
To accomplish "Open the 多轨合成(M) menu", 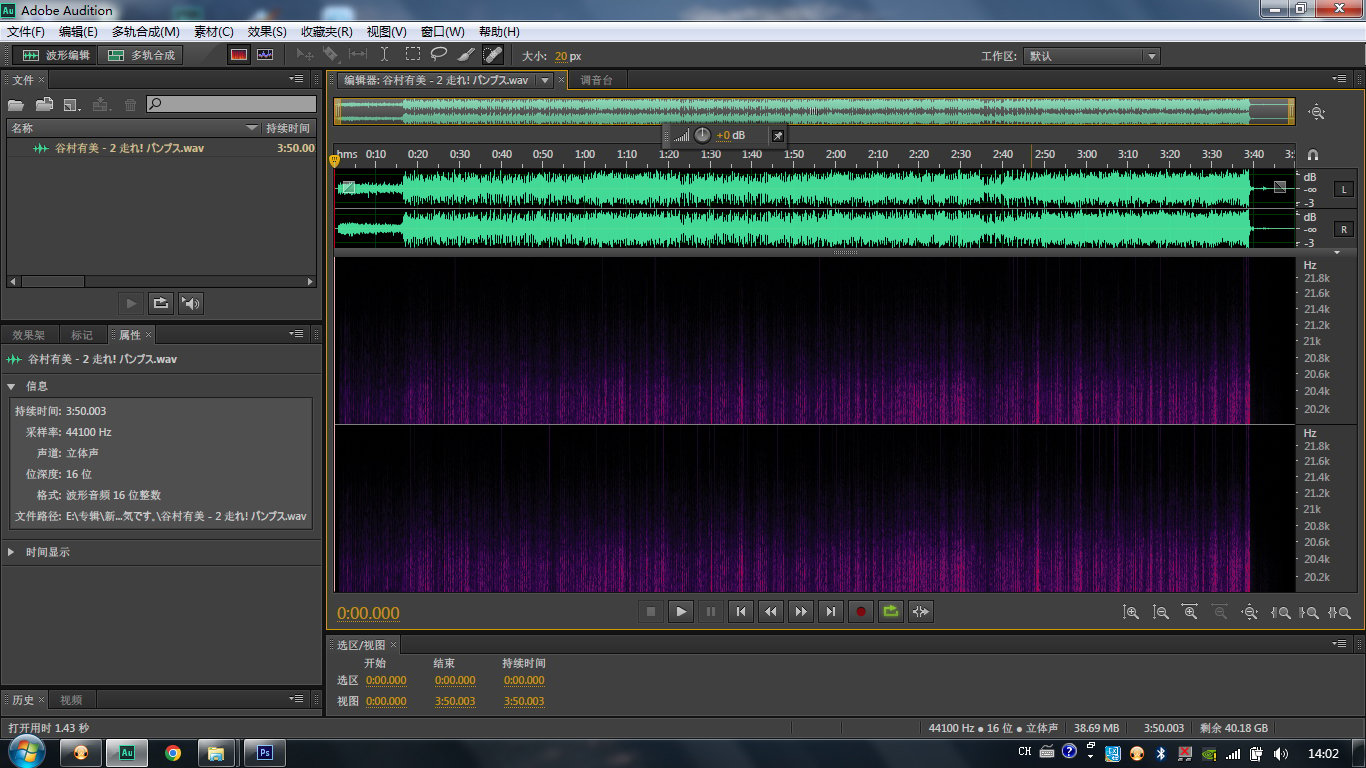I will coord(146,32).
